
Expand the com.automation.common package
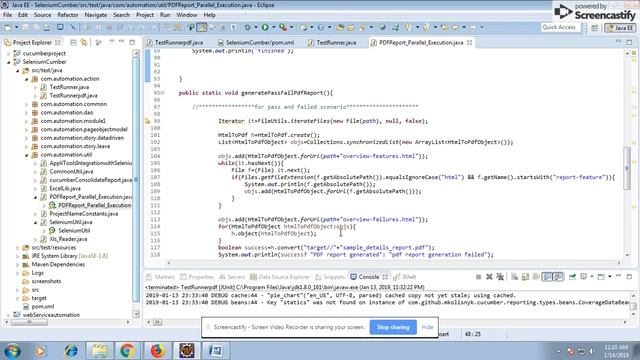(x=27, y=104)
